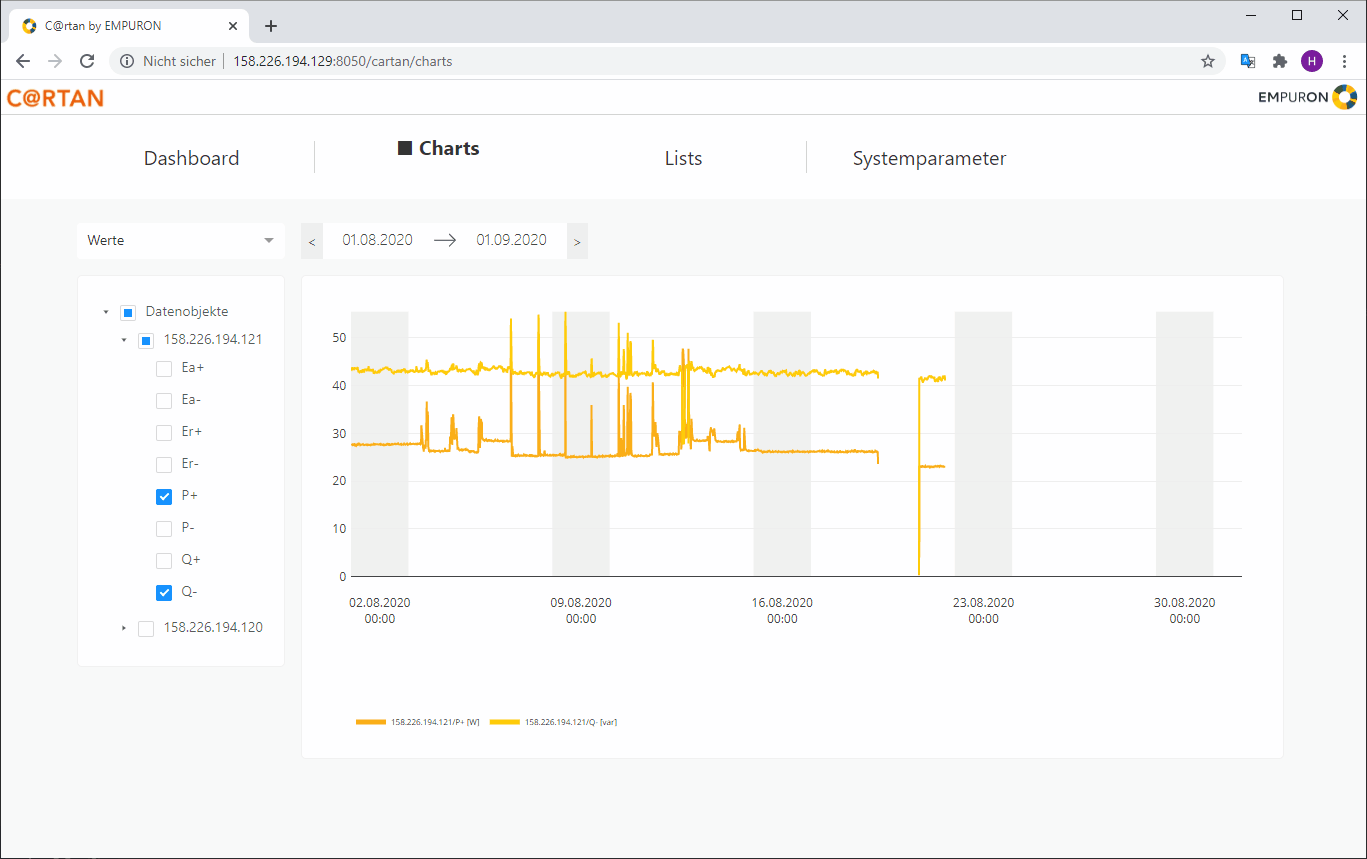The width and height of the screenshot is (1367, 859).
Task: Toggle the Datenobjekte root checkbox
Action: pyautogui.click(x=128, y=313)
